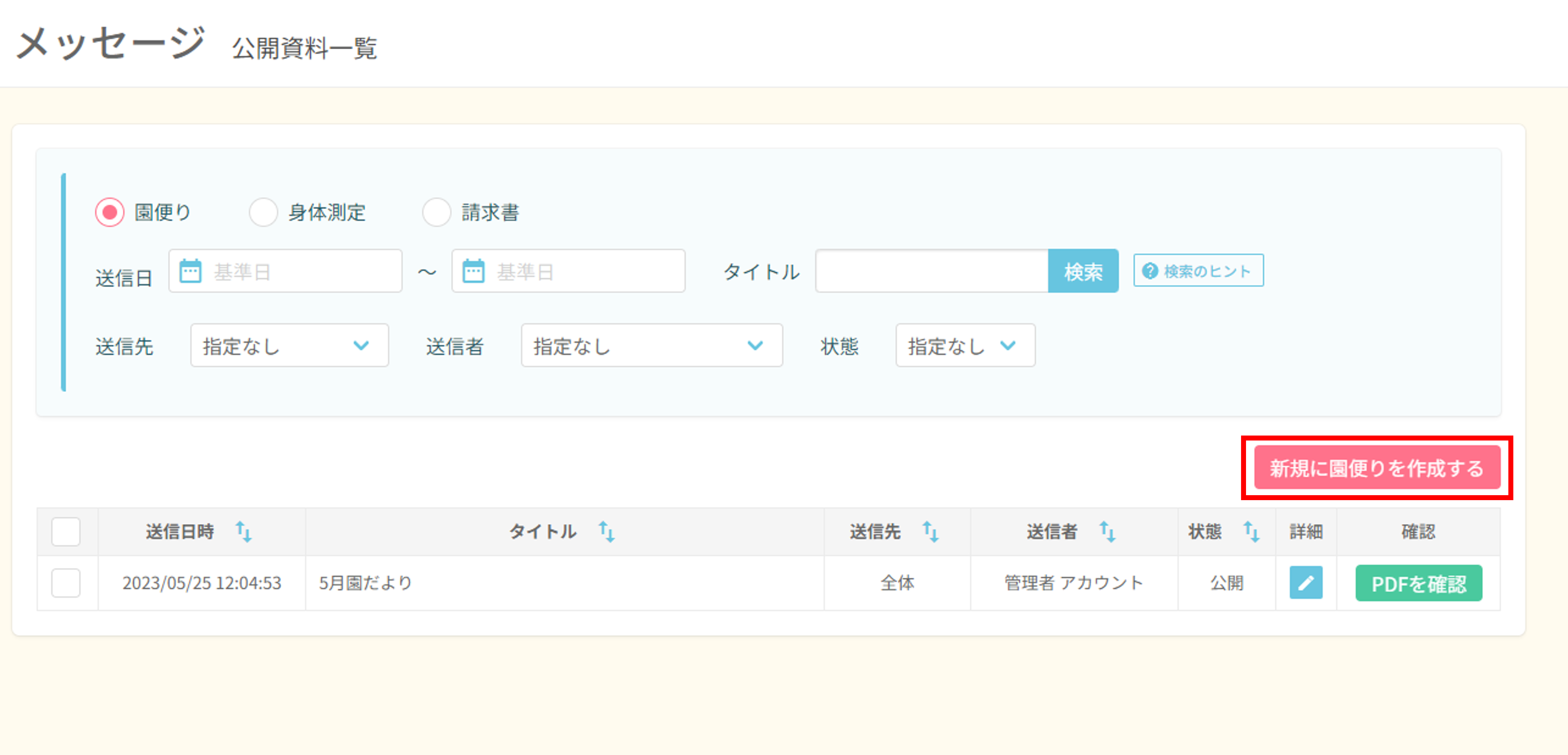Screen dimensions: 1568x755
Task: Sort by 送信者 column arrows
Action: point(1107,532)
